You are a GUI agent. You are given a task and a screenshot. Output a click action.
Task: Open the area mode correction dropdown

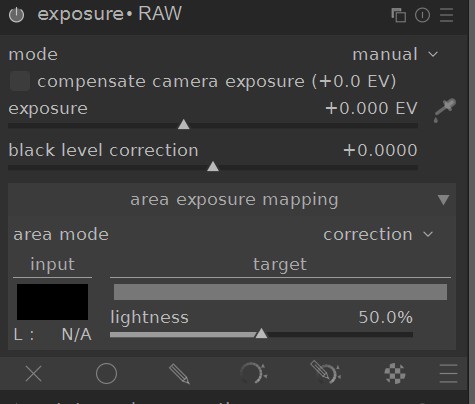coord(378,235)
